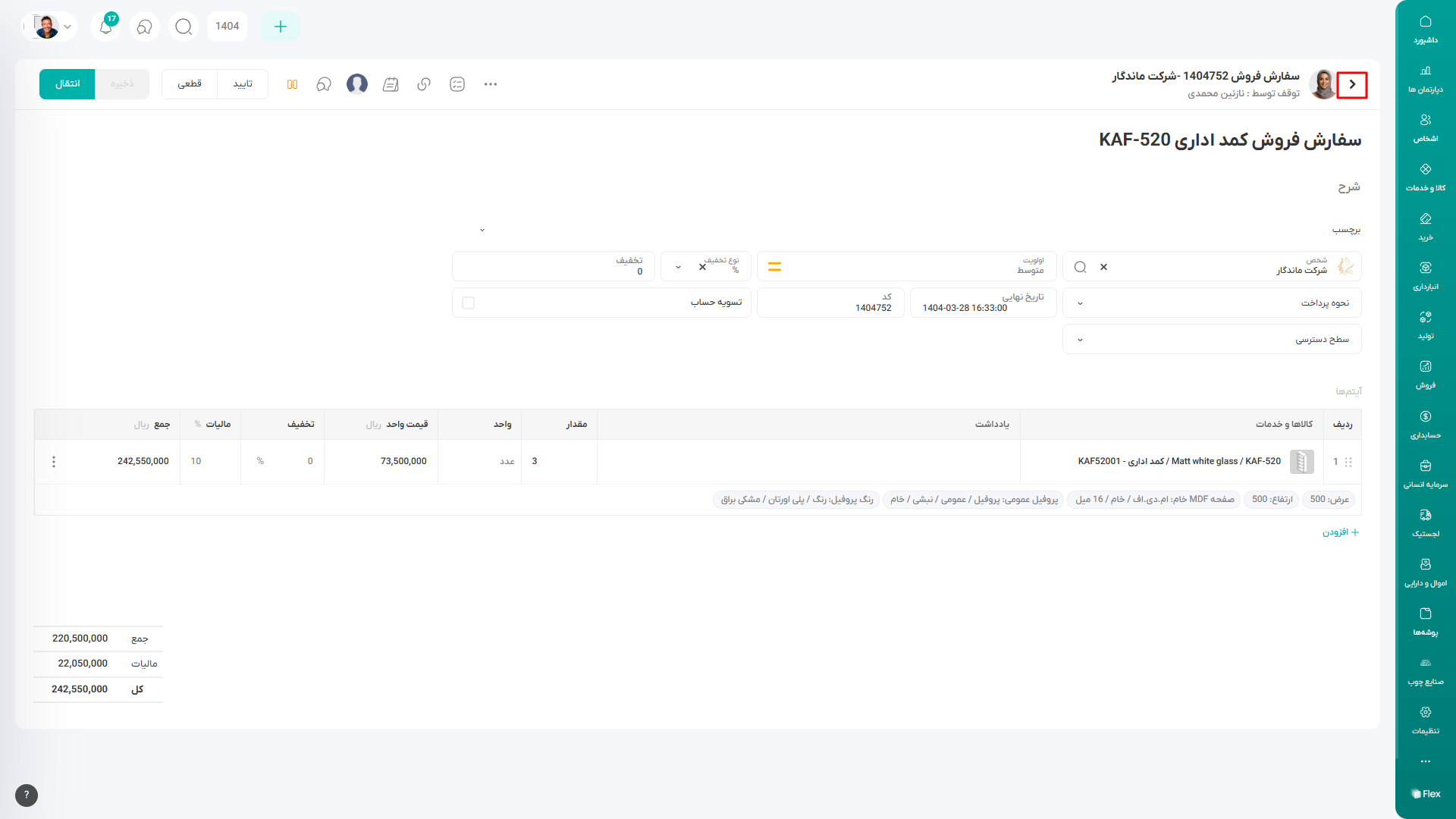
Task: Click the notifications bell icon
Action: click(106, 27)
